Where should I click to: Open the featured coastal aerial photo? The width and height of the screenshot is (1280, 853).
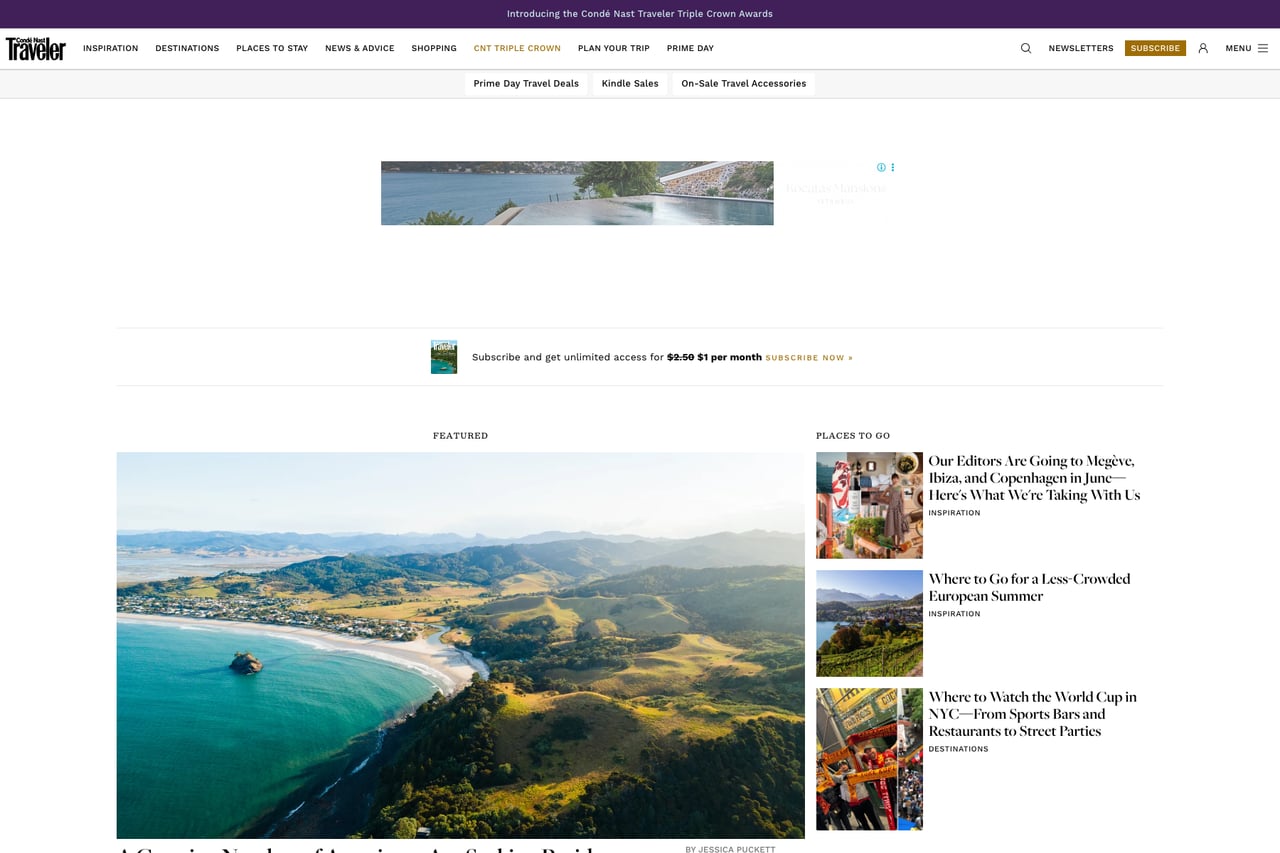[x=460, y=645]
